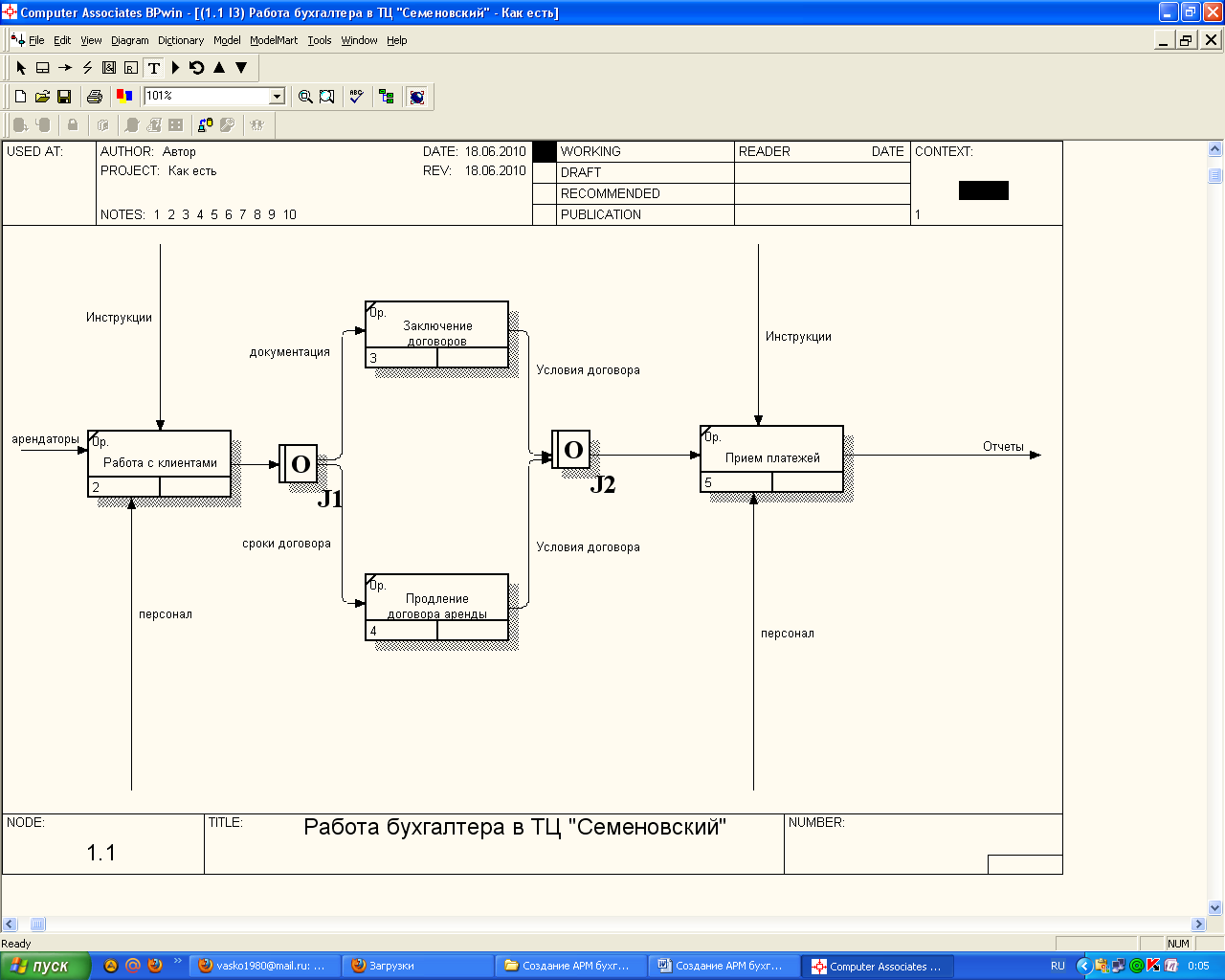1225x980 pixels.
Task: Select the 'Заключение договоров' activity box
Action: pos(437,334)
